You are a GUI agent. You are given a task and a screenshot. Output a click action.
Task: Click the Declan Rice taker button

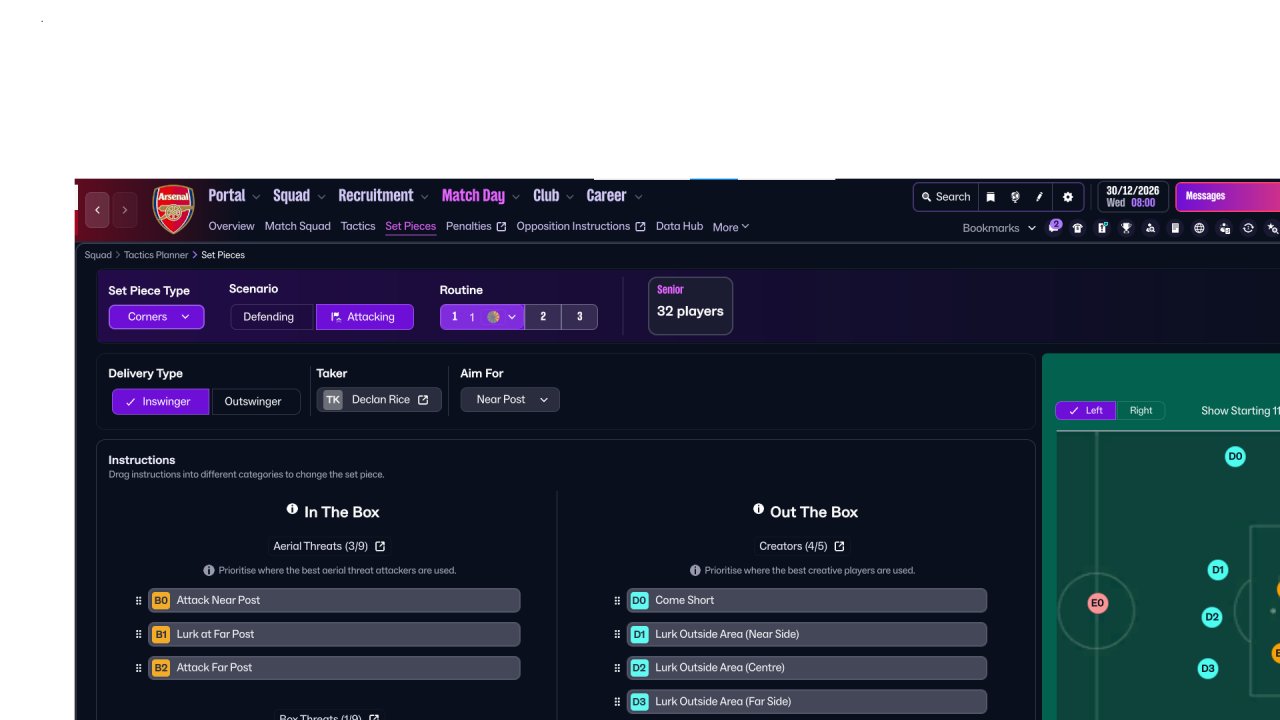pyautogui.click(x=379, y=400)
